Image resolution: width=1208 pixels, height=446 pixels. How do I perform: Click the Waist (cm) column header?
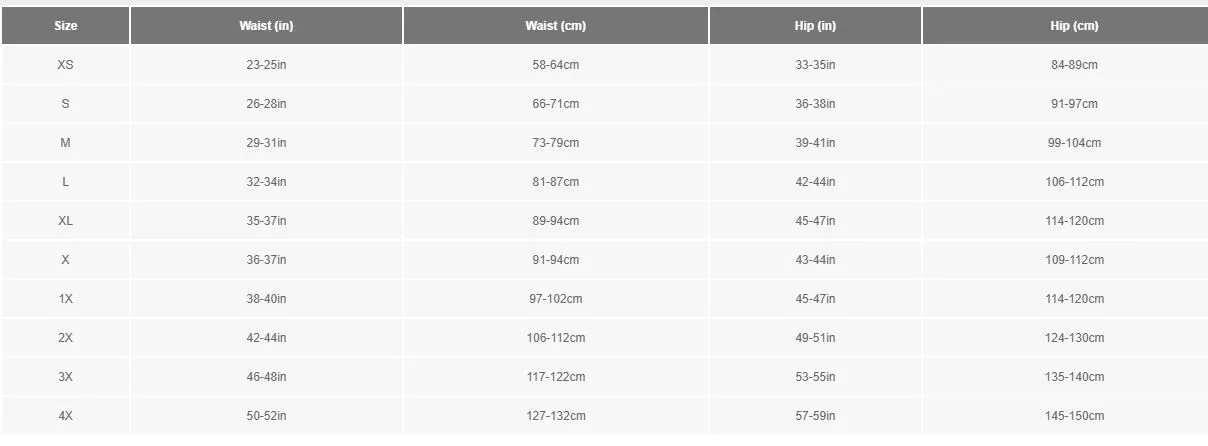click(555, 26)
